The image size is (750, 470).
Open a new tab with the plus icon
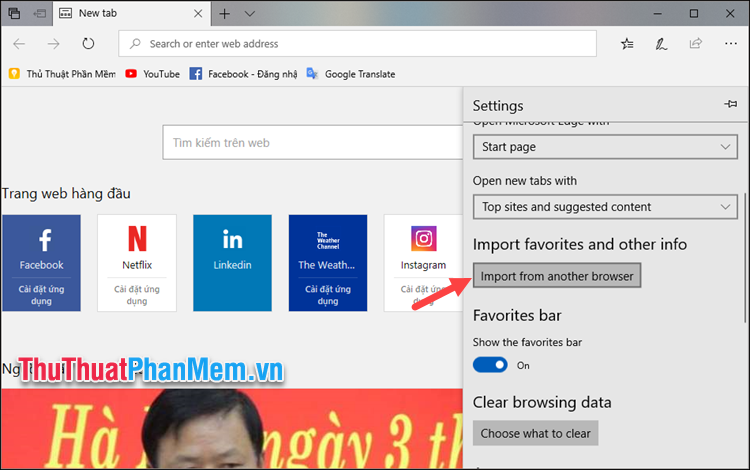pyautogui.click(x=224, y=14)
